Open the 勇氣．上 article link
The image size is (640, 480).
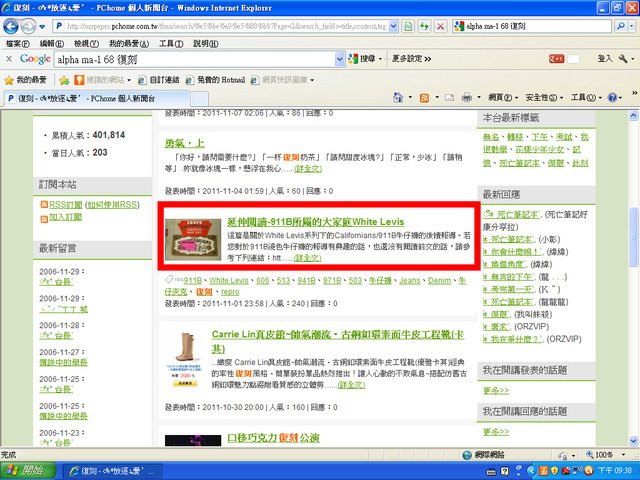point(184,143)
